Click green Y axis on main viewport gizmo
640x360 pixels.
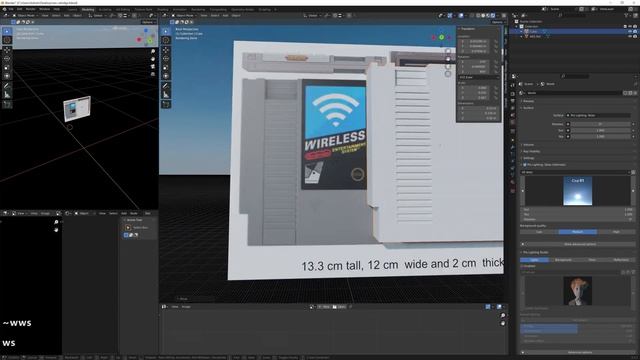tap(441, 37)
